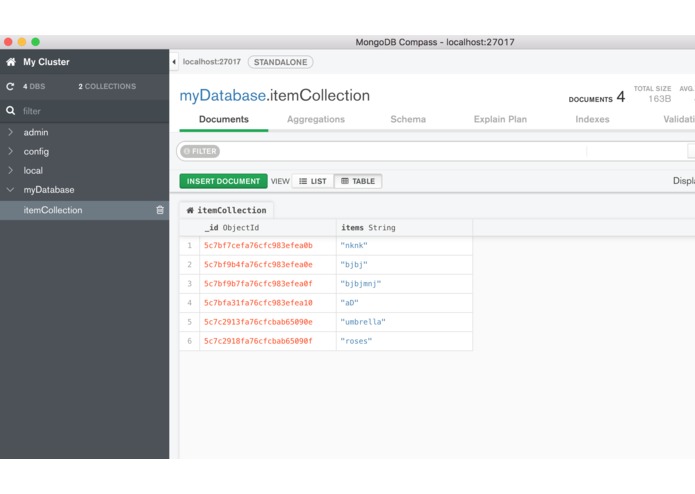Image resolution: width=695 pixels, height=494 pixels.
Task: Focus the query filter input bar
Action: click(403, 151)
